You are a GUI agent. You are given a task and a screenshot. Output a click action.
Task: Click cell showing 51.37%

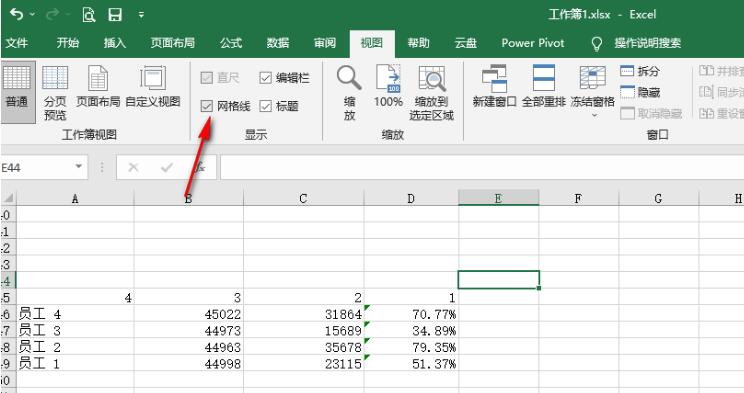(x=411, y=364)
